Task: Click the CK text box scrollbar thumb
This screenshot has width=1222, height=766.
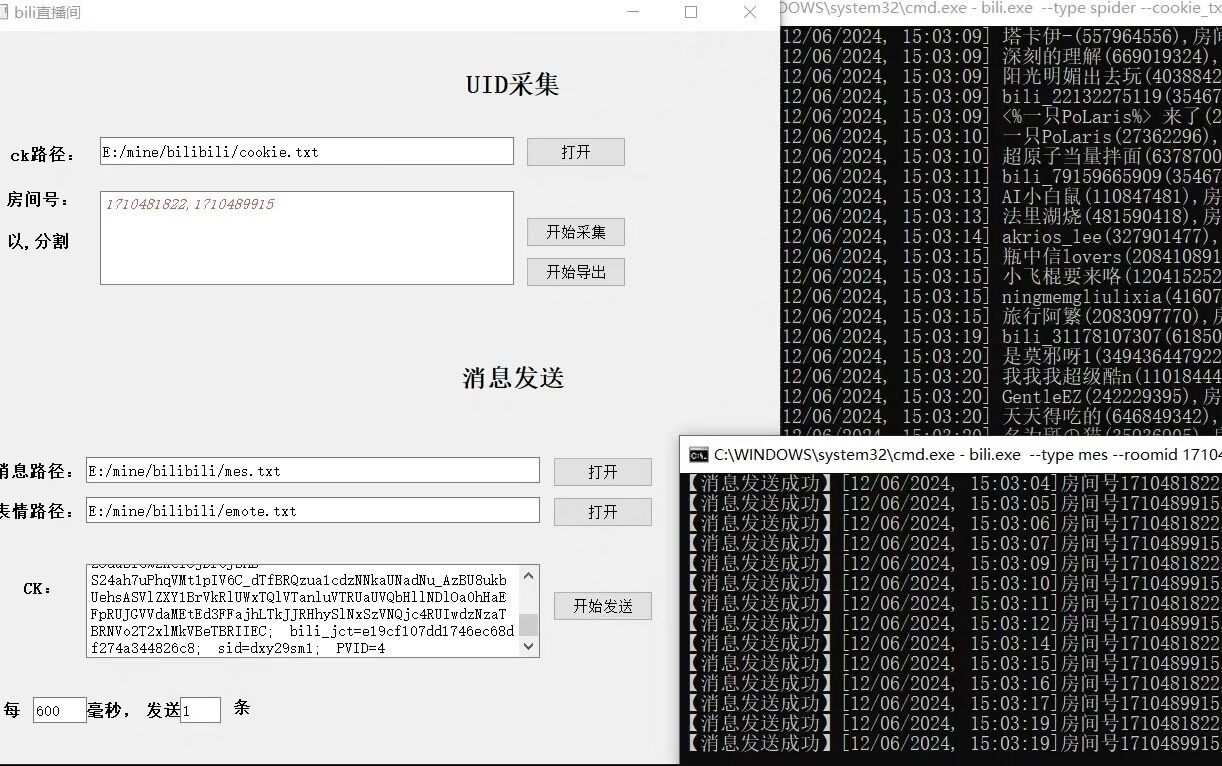Action: coord(529,625)
